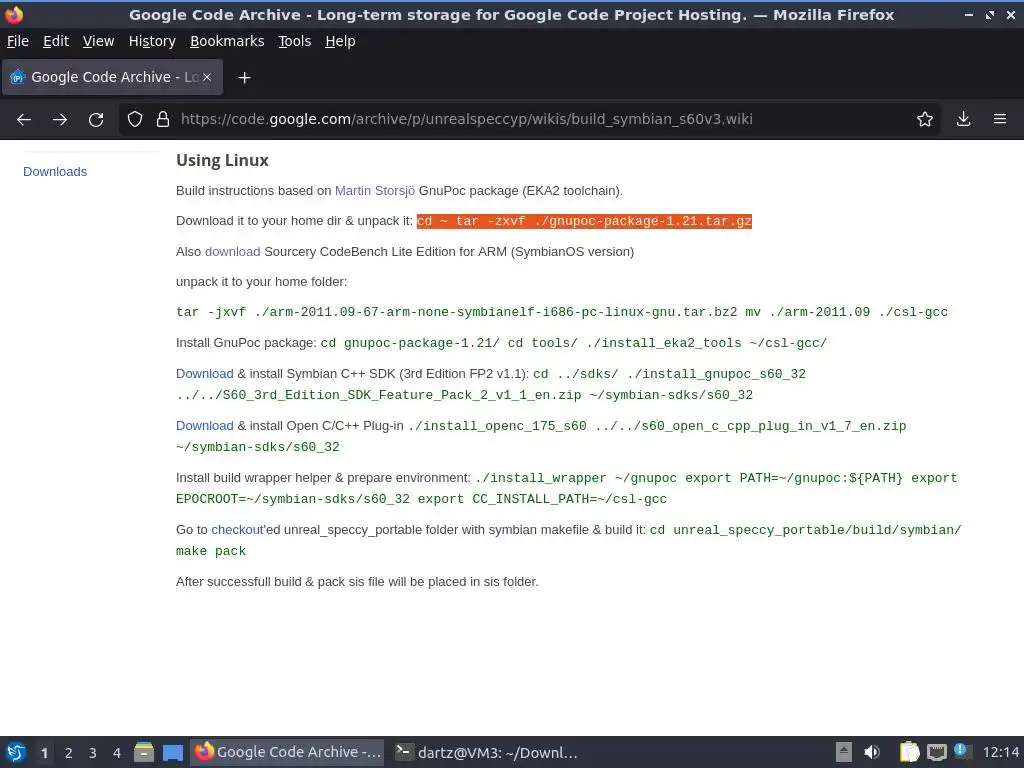Open the File menu
The width and height of the screenshot is (1024, 768).
[x=18, y=41]
